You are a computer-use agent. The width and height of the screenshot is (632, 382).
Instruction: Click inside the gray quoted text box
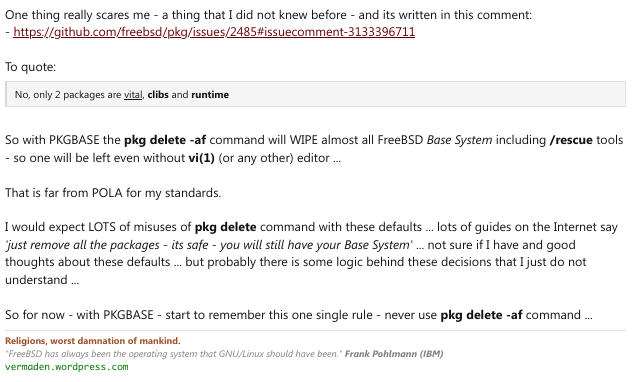pos(315,94)
